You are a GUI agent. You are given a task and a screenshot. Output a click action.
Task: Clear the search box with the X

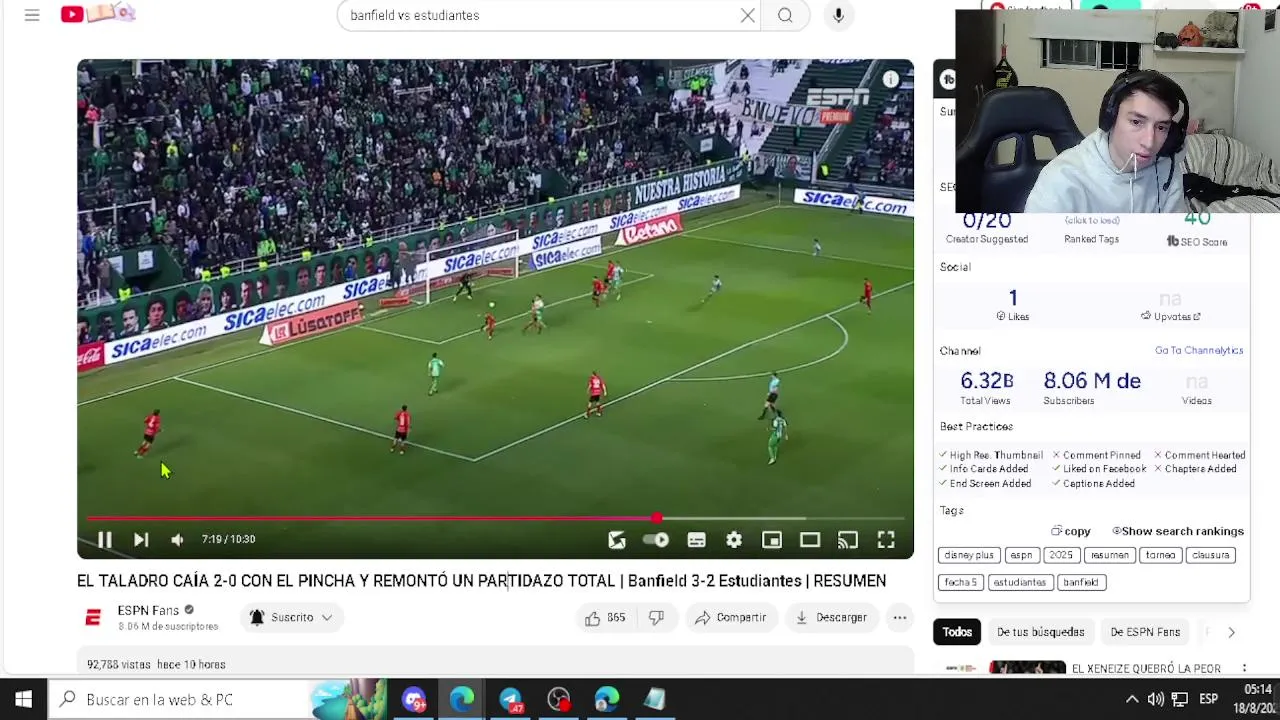[747, 15]
